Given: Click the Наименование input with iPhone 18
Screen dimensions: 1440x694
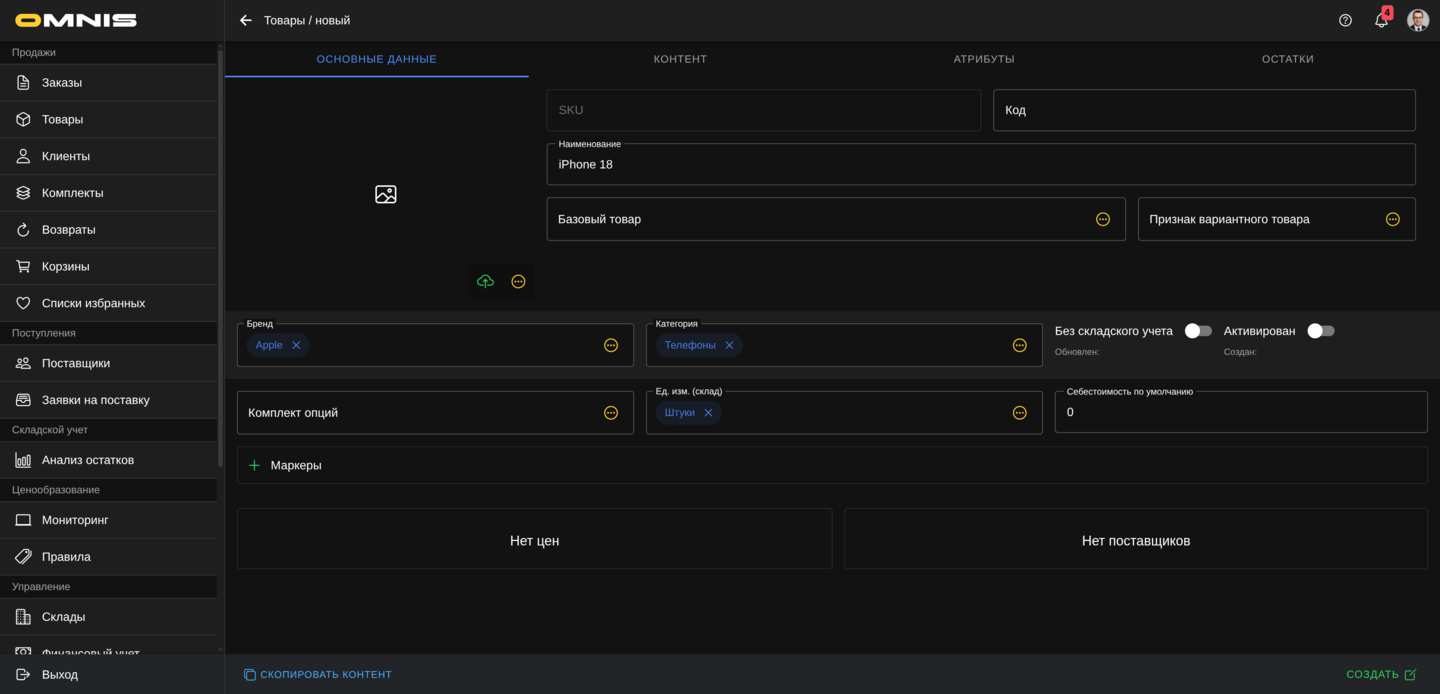Looking at the screenshot, I should coord(980,165).
